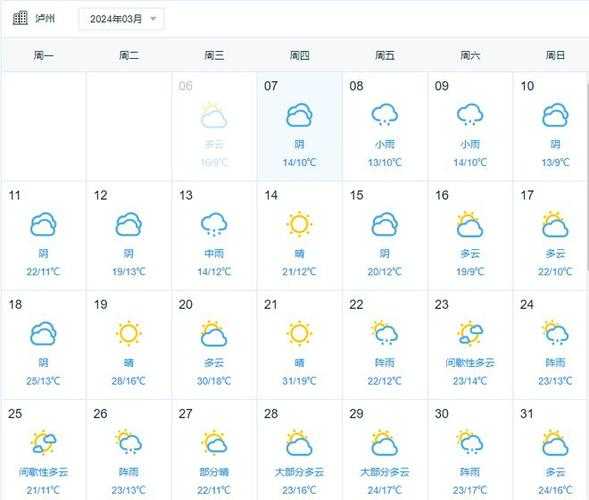589x500 pixels.
Task: Click the 多云 icon on day 31
Action: (555, 443)
